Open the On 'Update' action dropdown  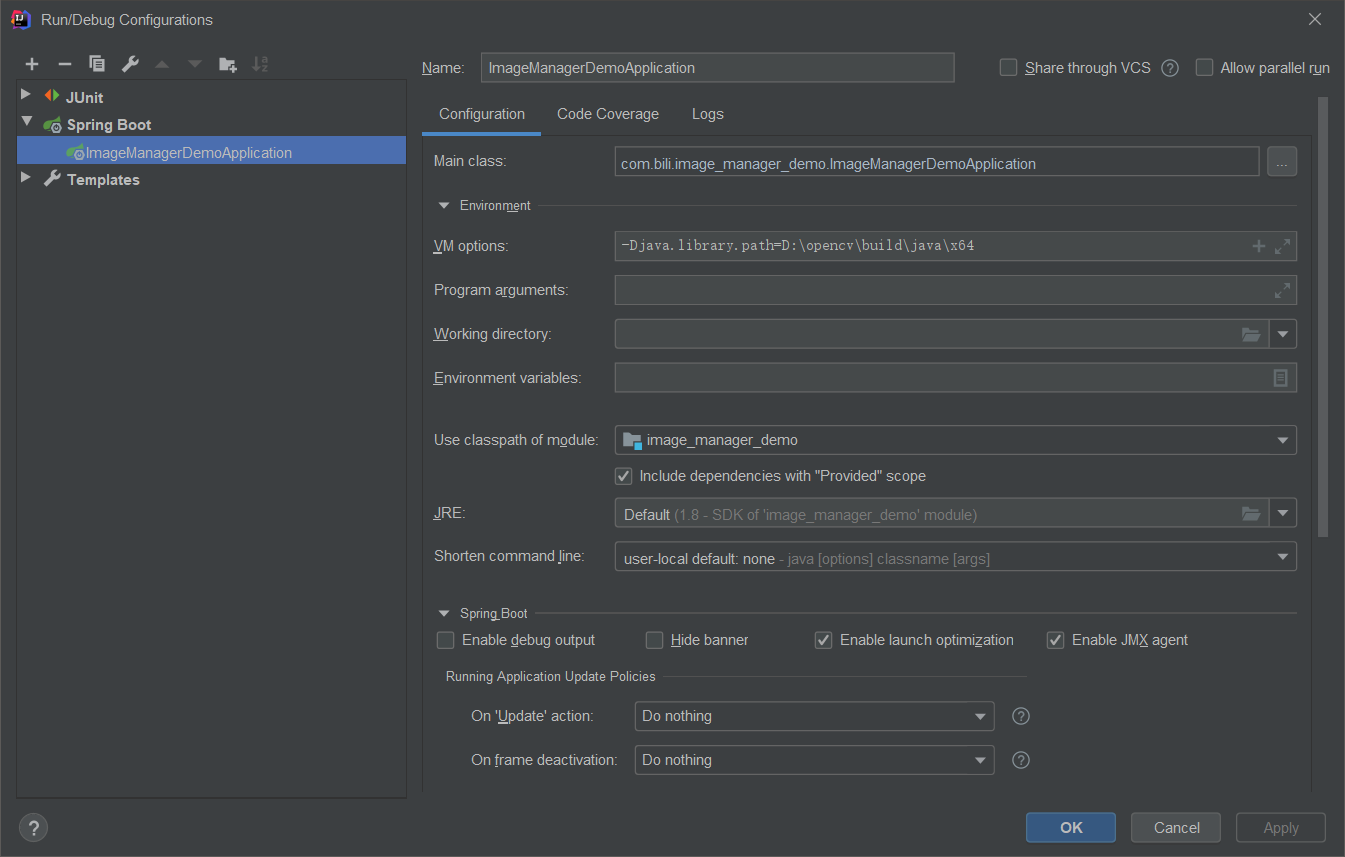click(x=980, y=716)
